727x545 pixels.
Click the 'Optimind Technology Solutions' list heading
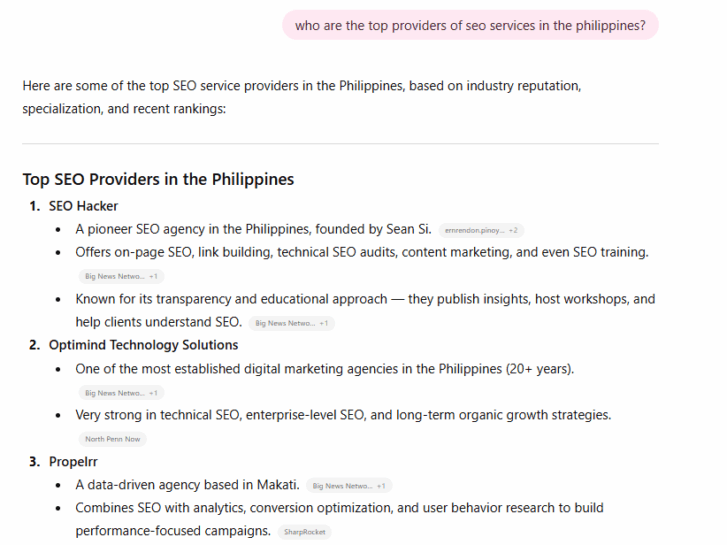click(143, 345)
